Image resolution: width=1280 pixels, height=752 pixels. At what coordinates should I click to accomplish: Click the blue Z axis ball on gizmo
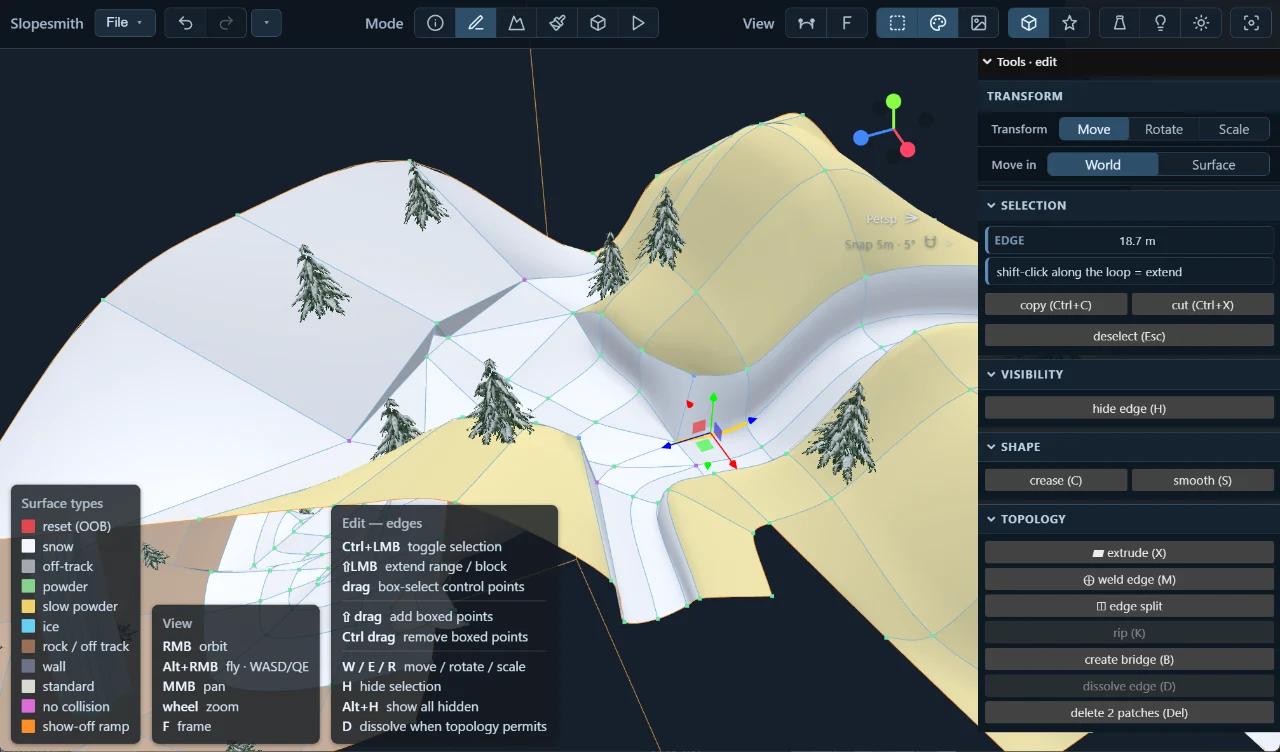click(861, 138)
